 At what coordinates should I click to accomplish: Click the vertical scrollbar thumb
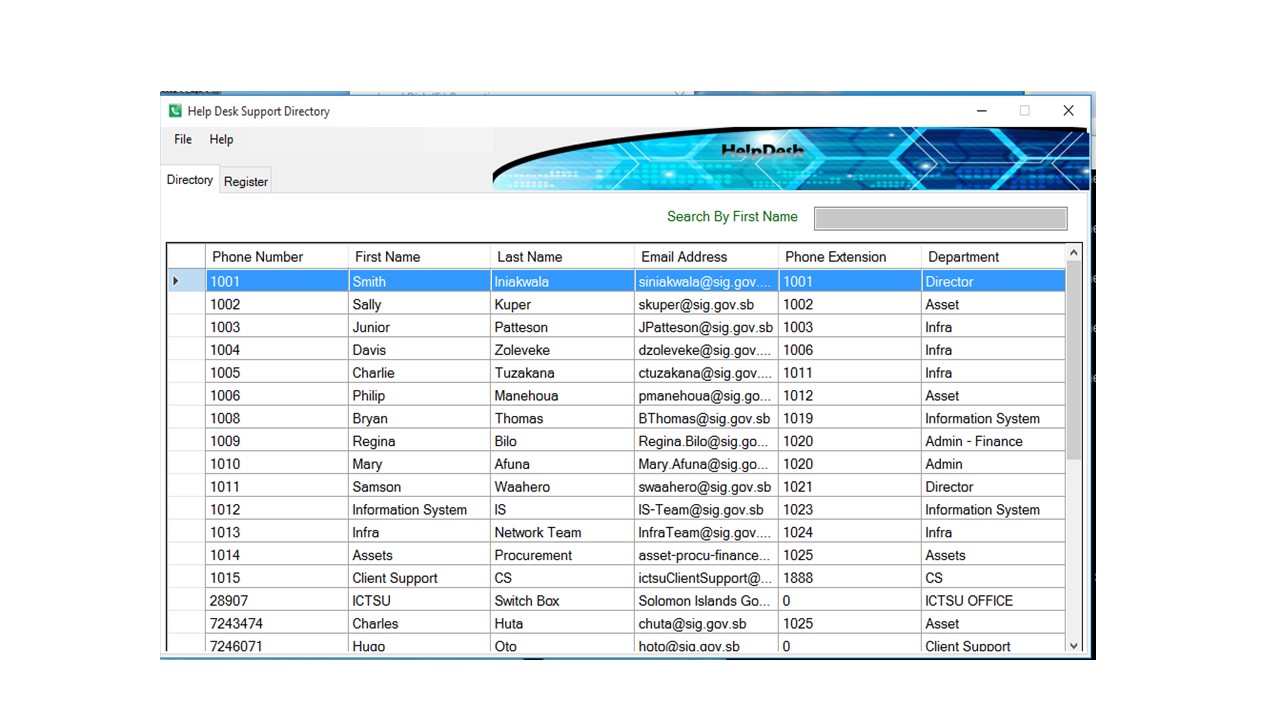(1074, 360)
